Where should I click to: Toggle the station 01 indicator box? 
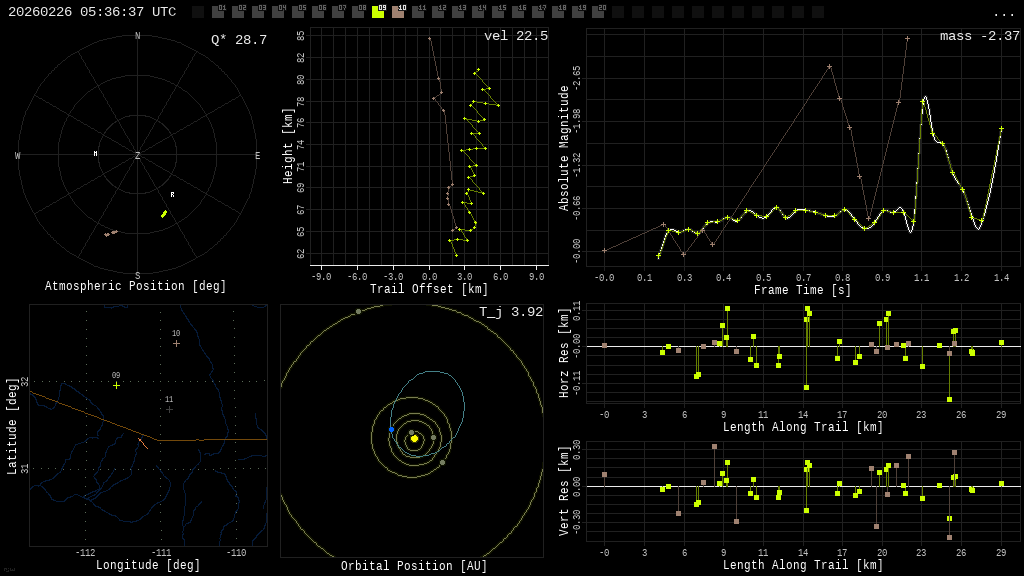(218, 12)
